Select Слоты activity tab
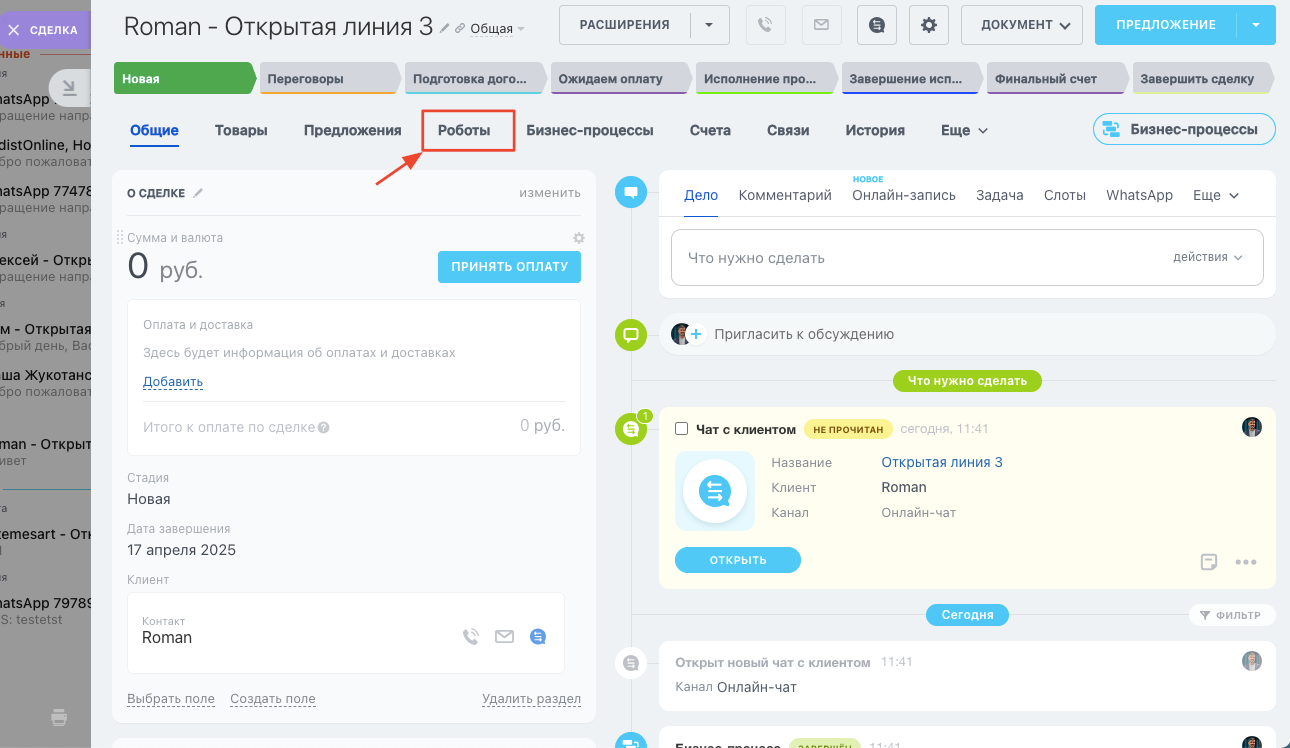Viewport: 1290px width, 748px height. tap(1065, 195)
